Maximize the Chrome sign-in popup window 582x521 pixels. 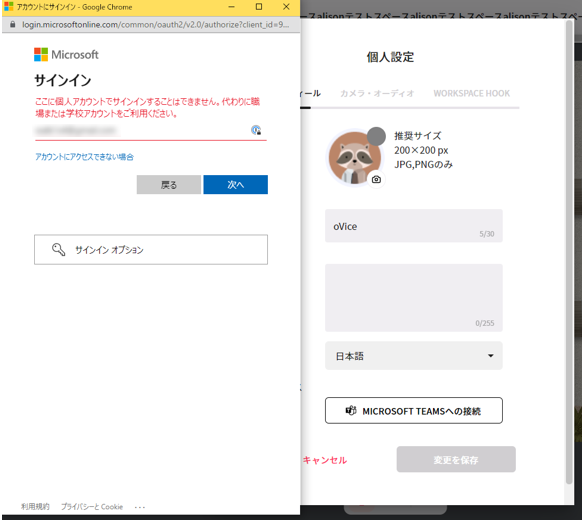[x=259, y=7]
